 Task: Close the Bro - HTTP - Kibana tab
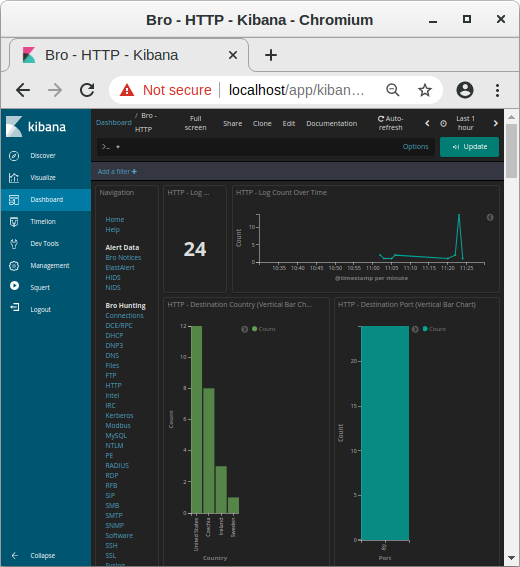click(233, 55)
